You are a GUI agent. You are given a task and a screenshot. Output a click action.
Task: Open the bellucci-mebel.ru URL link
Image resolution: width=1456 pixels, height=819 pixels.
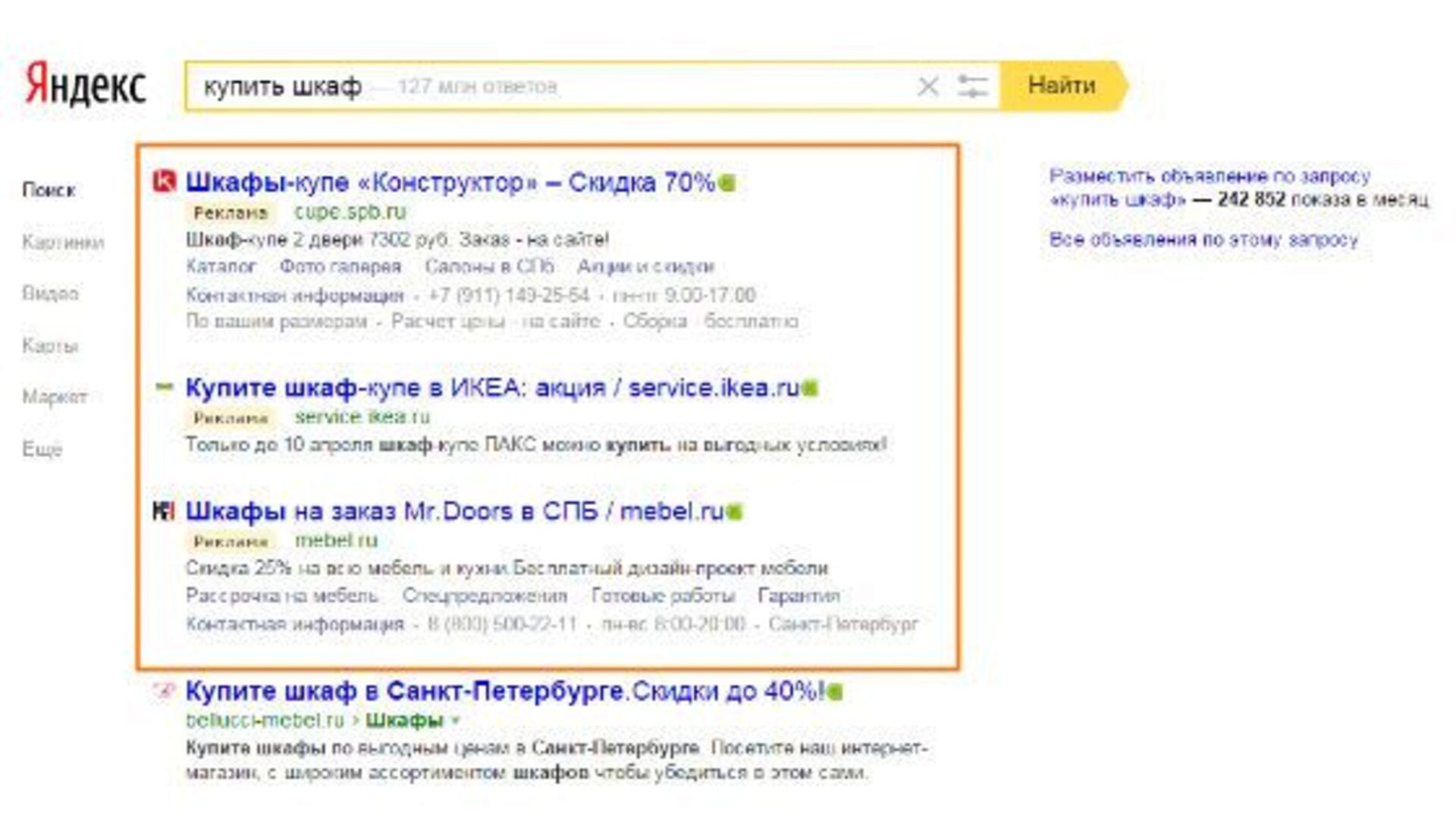pos(265,720)
